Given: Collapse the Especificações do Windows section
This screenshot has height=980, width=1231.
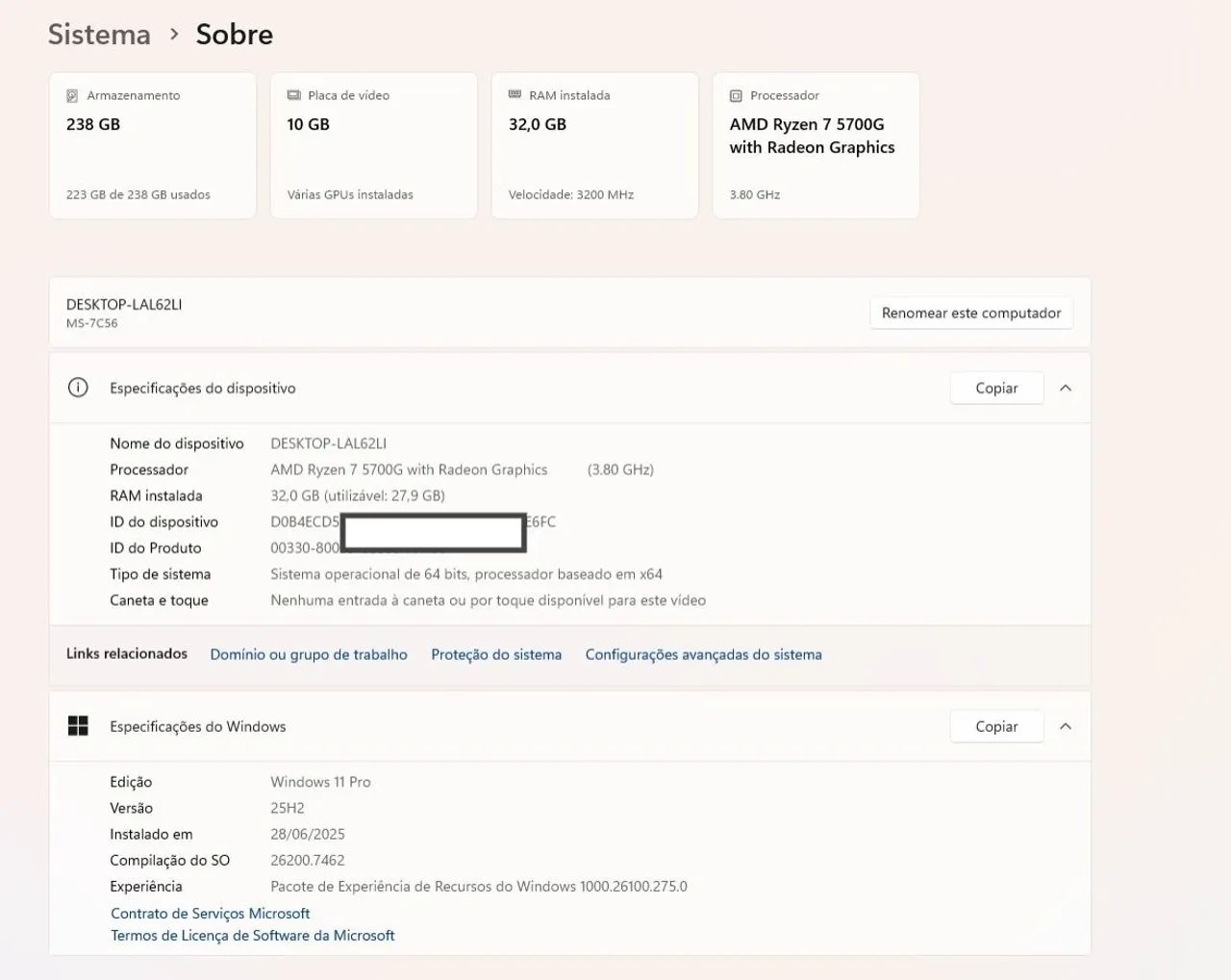Looking at the screenshot, I should pyautogui.click(x=1066, y=726).
